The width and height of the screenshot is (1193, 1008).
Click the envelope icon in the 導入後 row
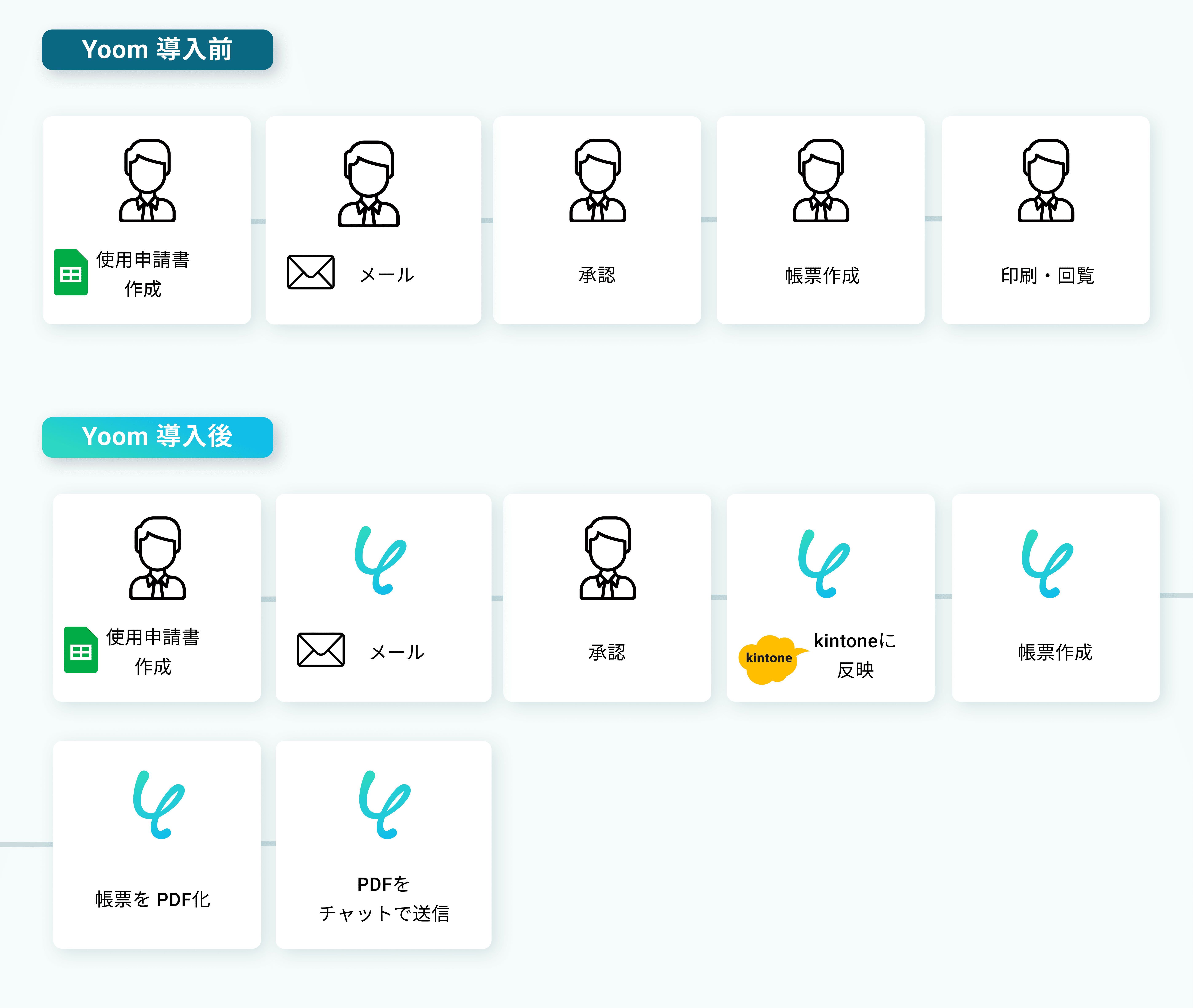pos(321,650)
